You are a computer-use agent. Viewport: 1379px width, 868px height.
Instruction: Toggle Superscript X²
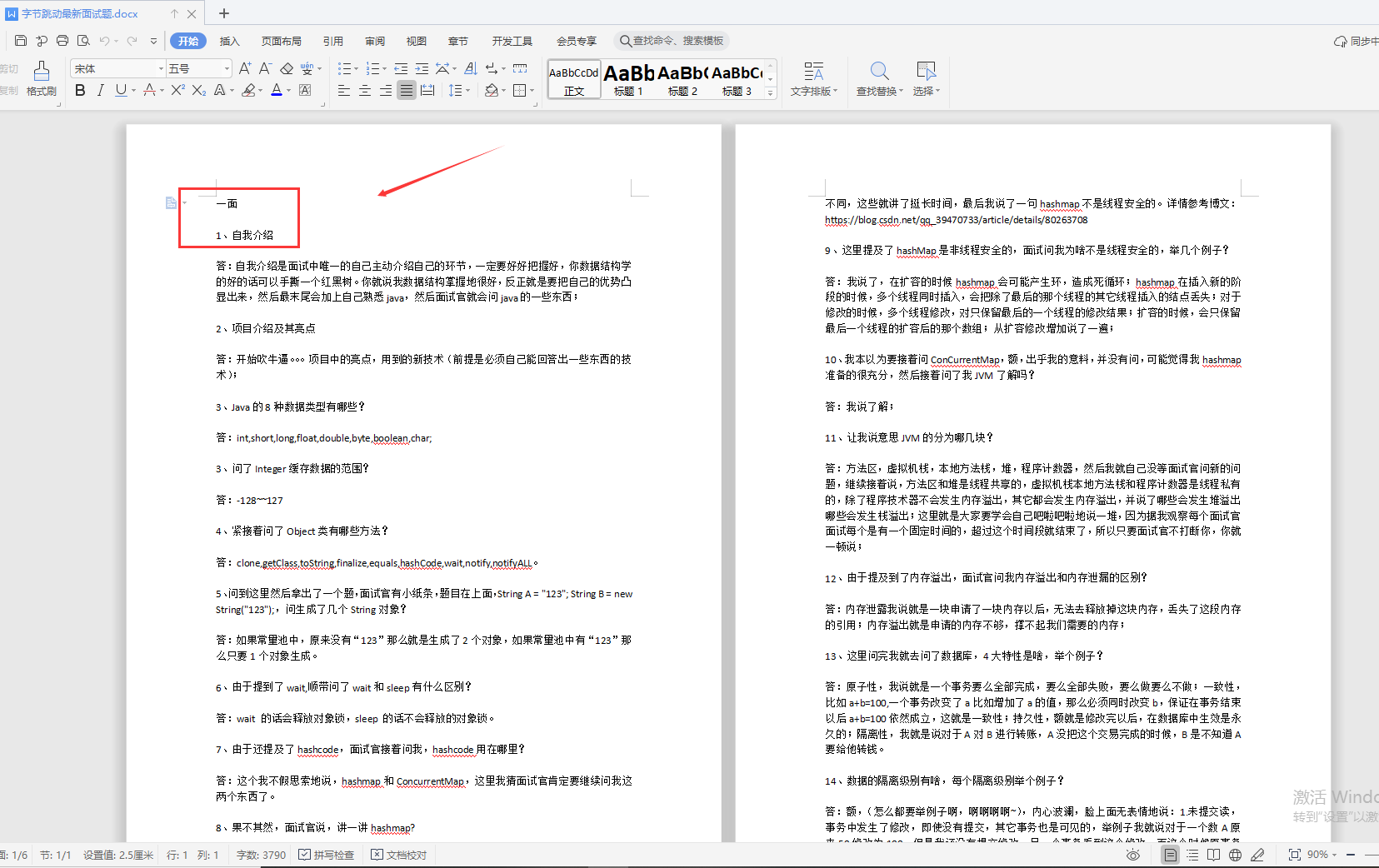point(177,90)
